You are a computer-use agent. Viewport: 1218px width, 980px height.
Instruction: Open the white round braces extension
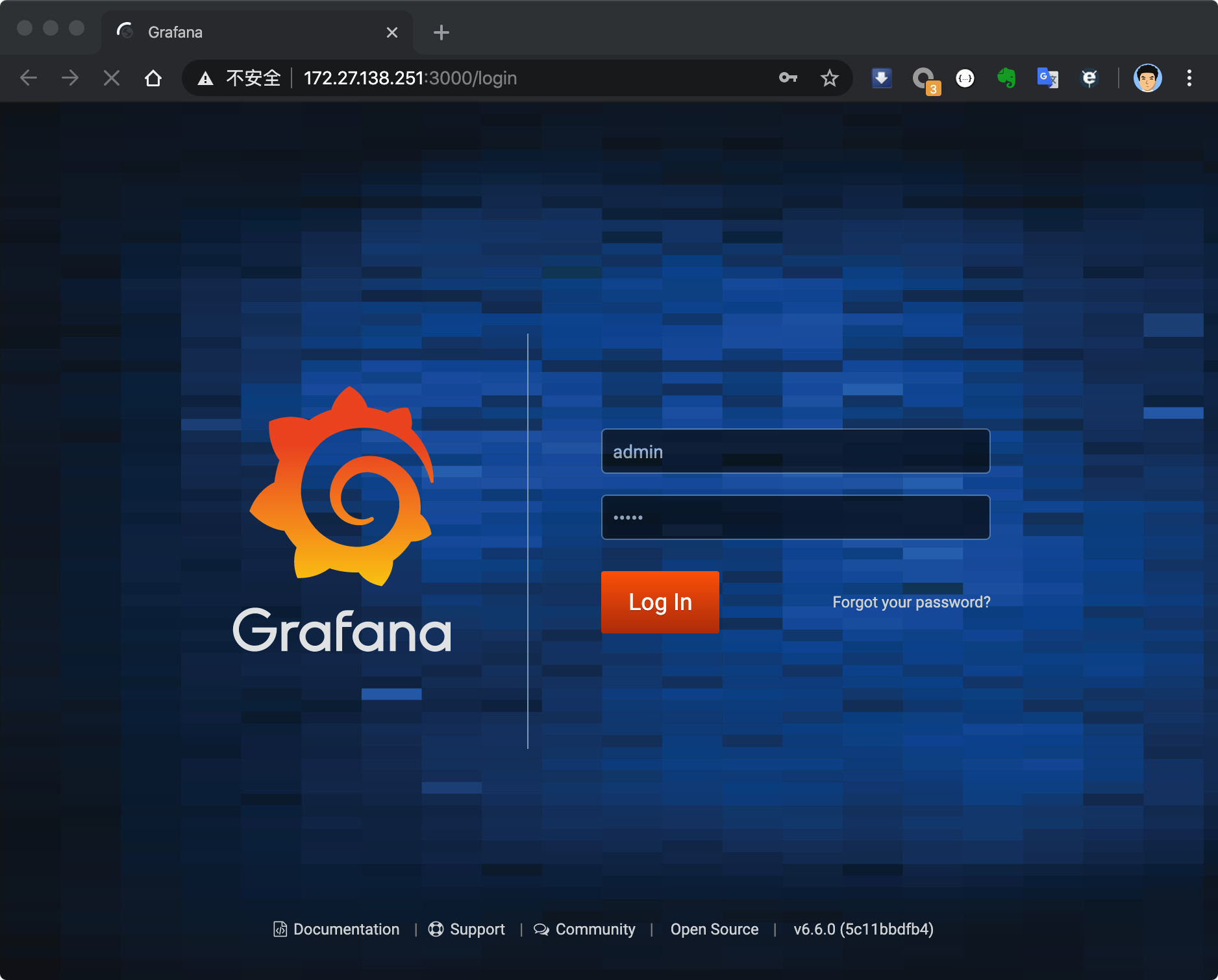965,79
